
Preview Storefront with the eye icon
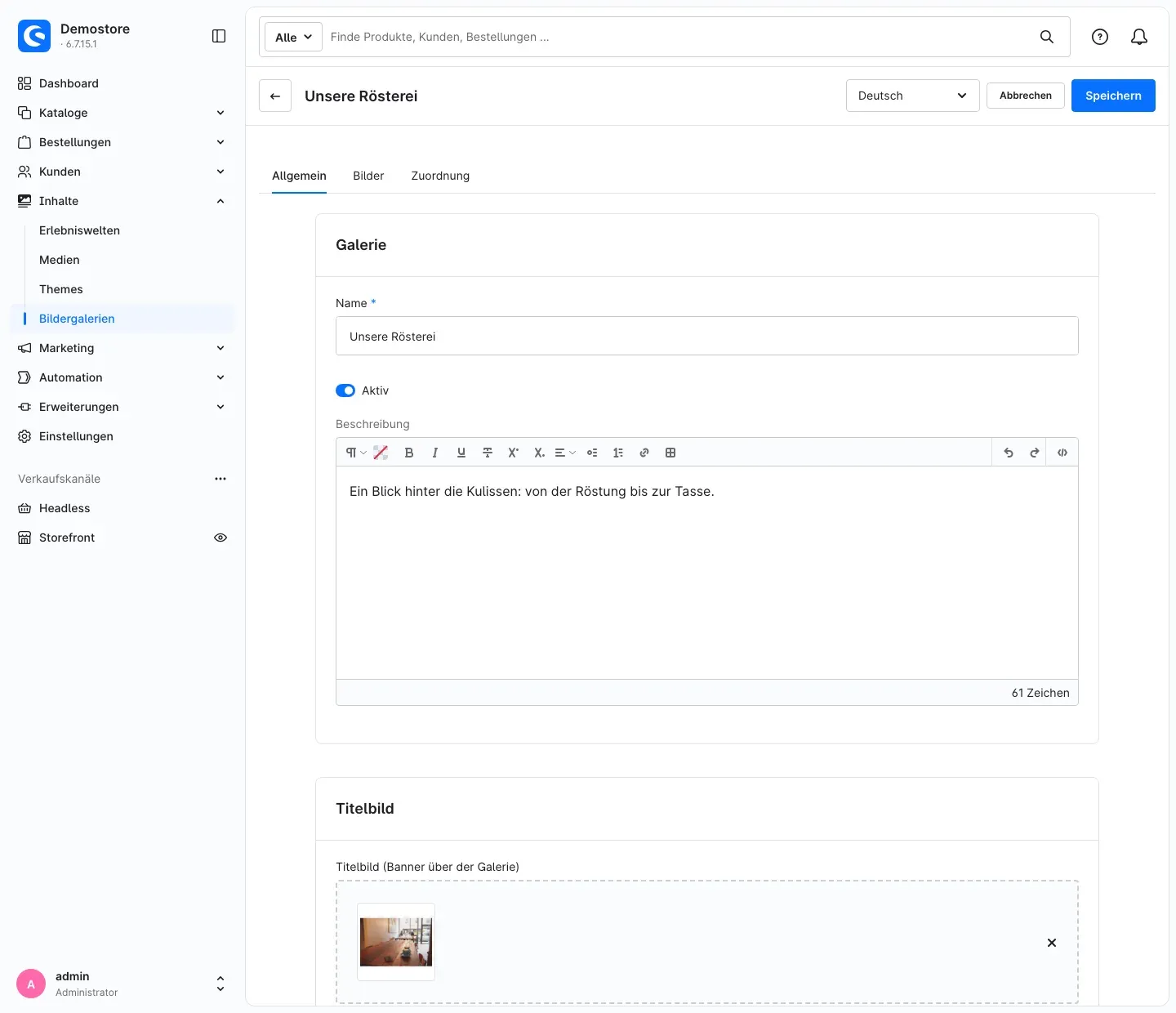point(220,538)
